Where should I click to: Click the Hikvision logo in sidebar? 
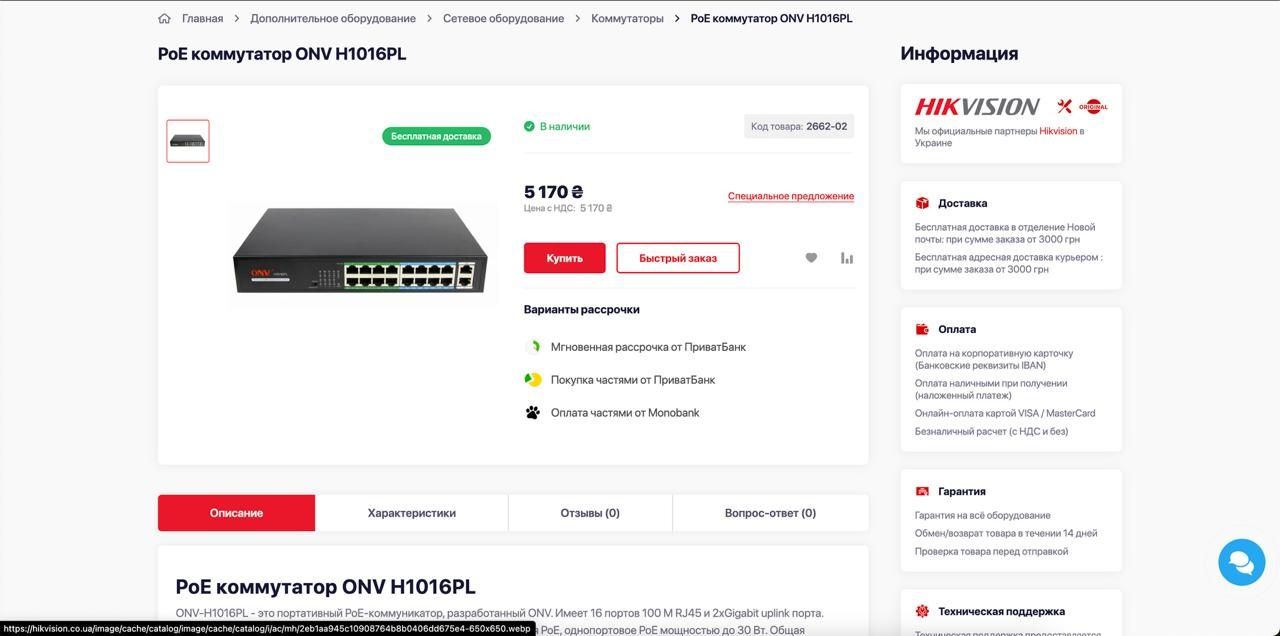pos(977,106)
